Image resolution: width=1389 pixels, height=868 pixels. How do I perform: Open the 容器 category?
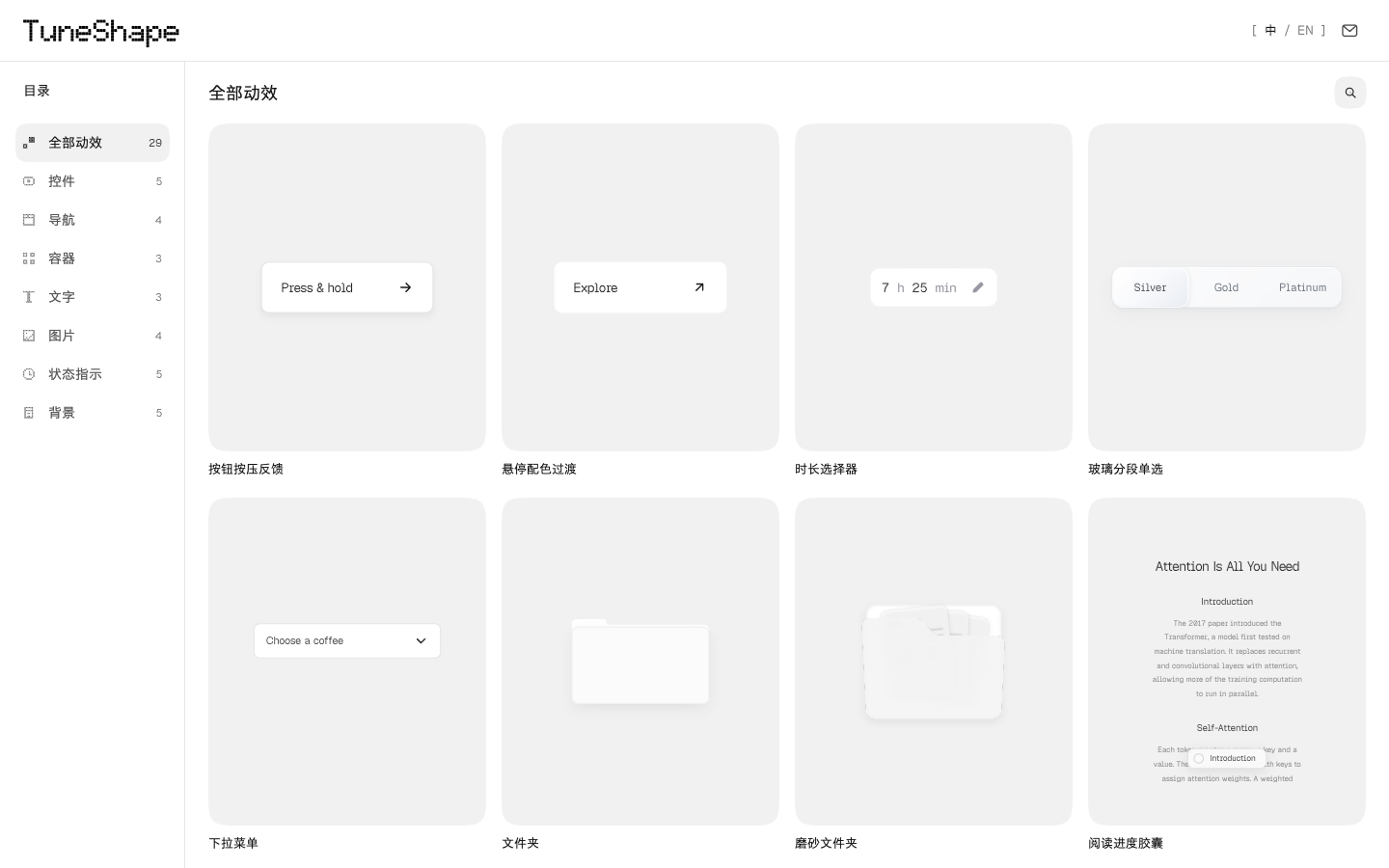point(93,258)
